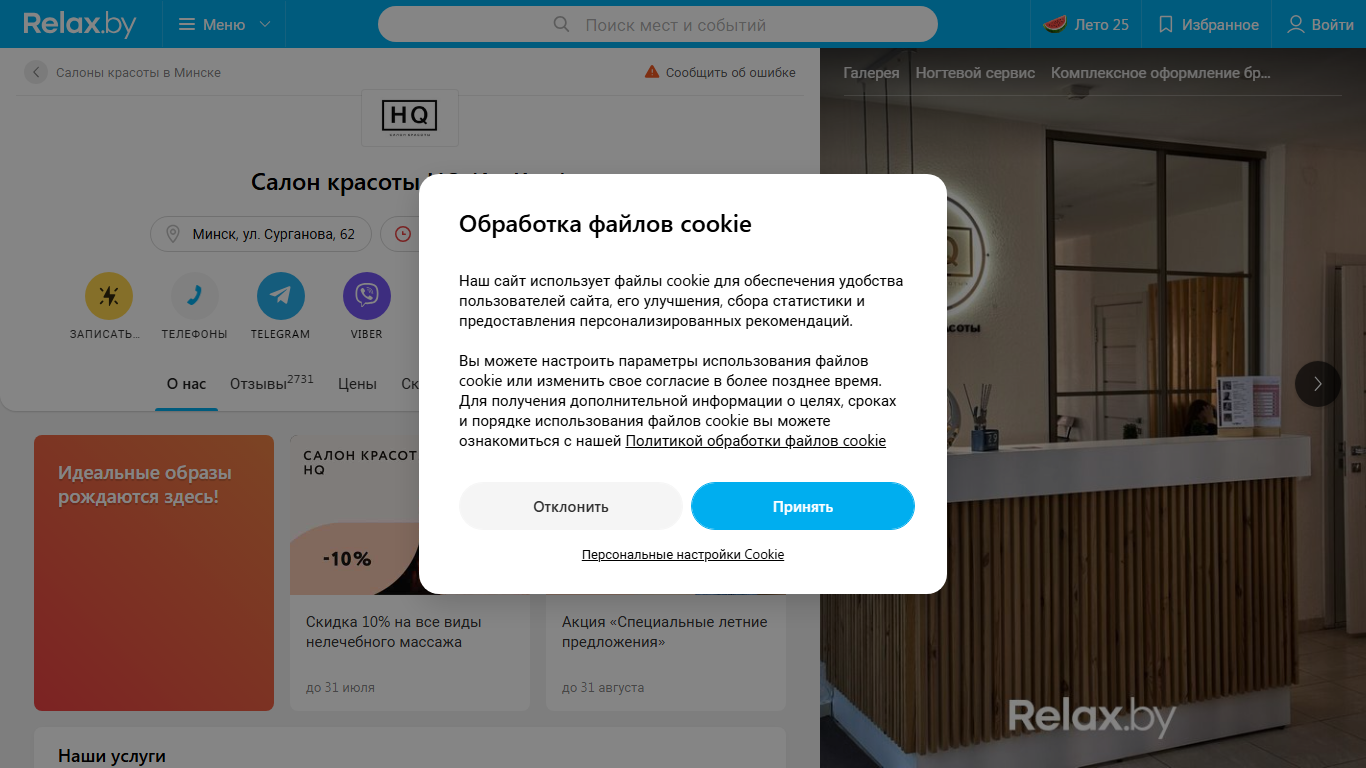Select the Ногтевой сервис gallery tab
Viewport: 1366px width, 768px height.
point(975,73)
